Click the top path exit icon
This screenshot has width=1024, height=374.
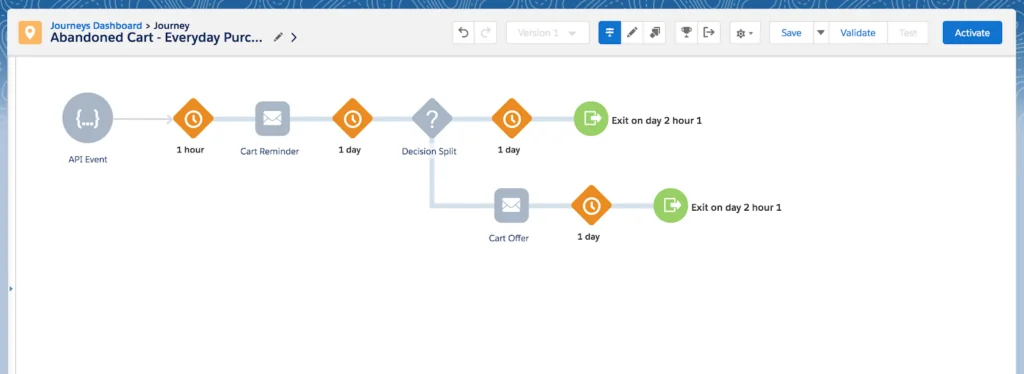(x=591, y=119)
